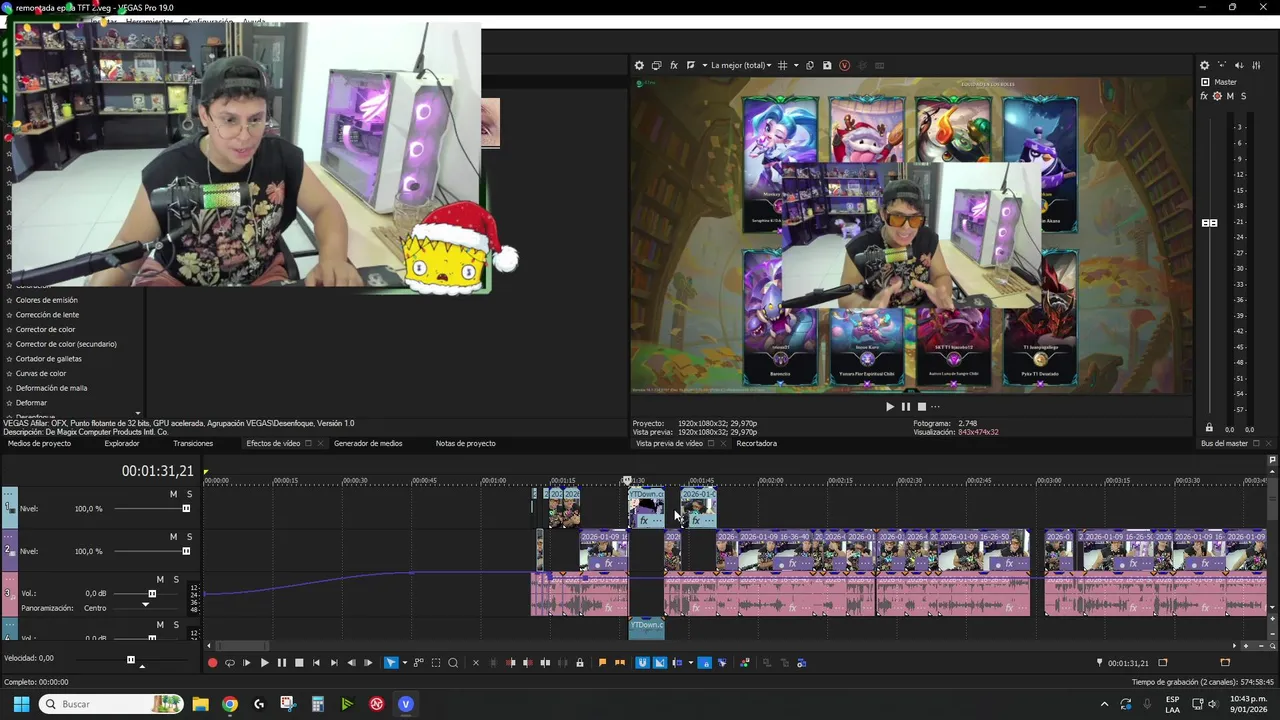Switch to Recortadora tab
This screenshot has height=720, width=1280.
click(757, 443)
